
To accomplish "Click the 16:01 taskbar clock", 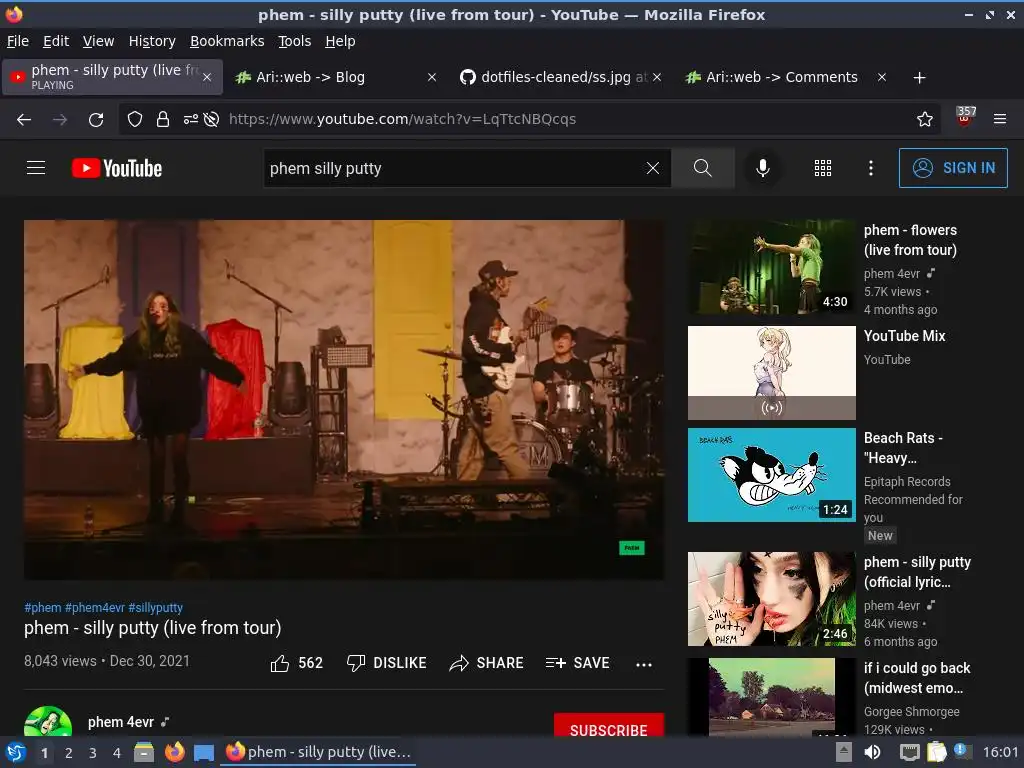I will coord(1000,752).
